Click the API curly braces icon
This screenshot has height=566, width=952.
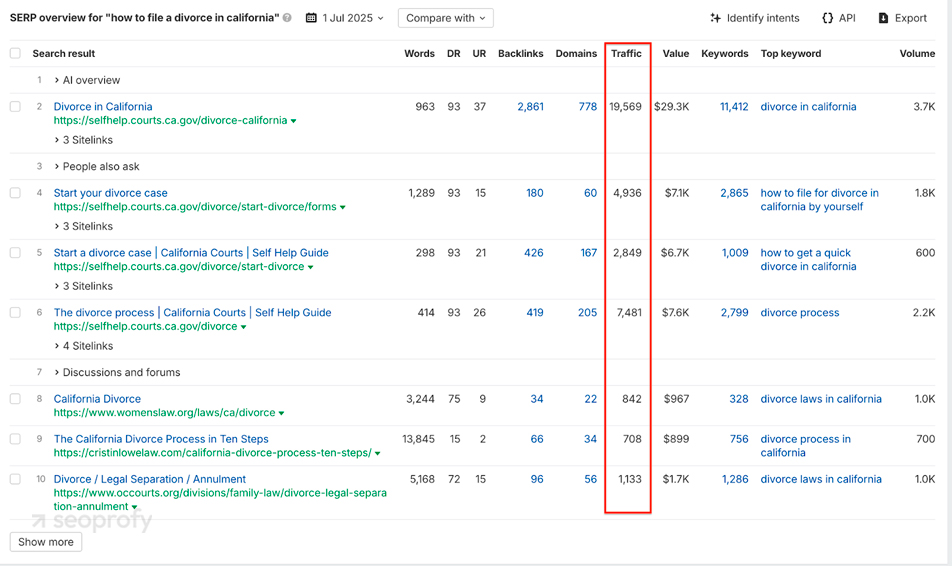pyautogui.click(x=827, y=18)
